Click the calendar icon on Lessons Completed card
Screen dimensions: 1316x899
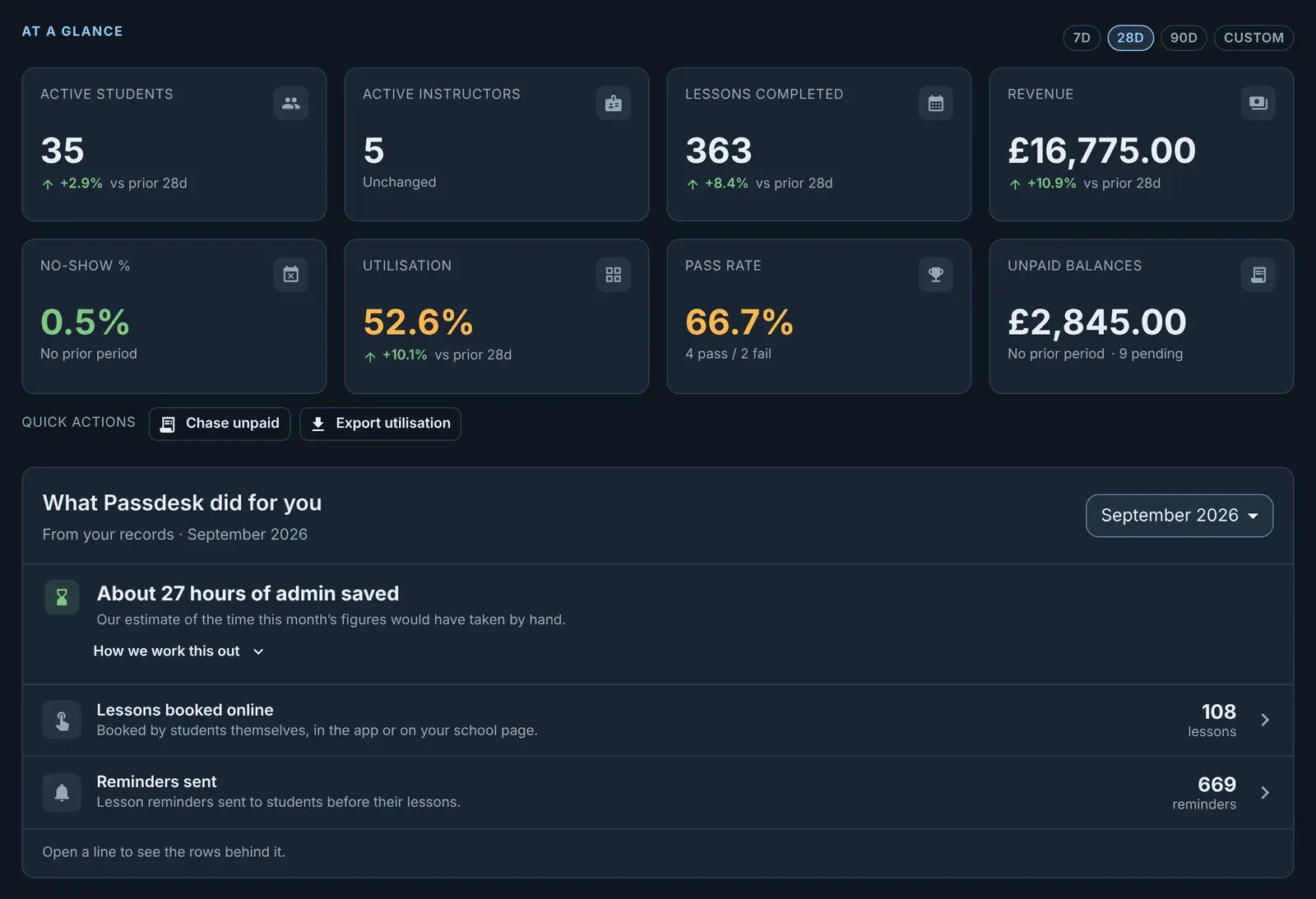(x=936, y=104)
